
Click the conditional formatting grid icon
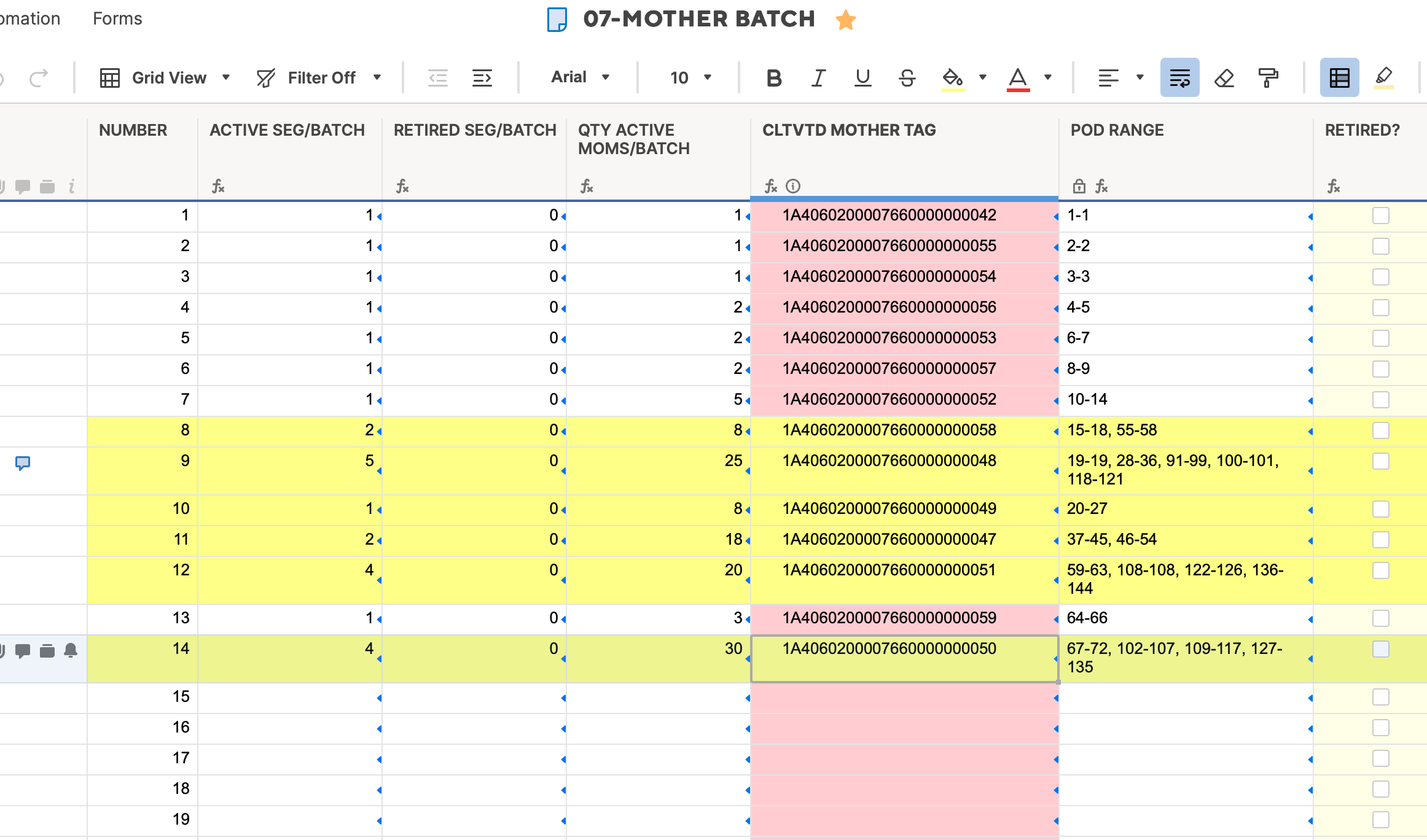[1339, 77]
